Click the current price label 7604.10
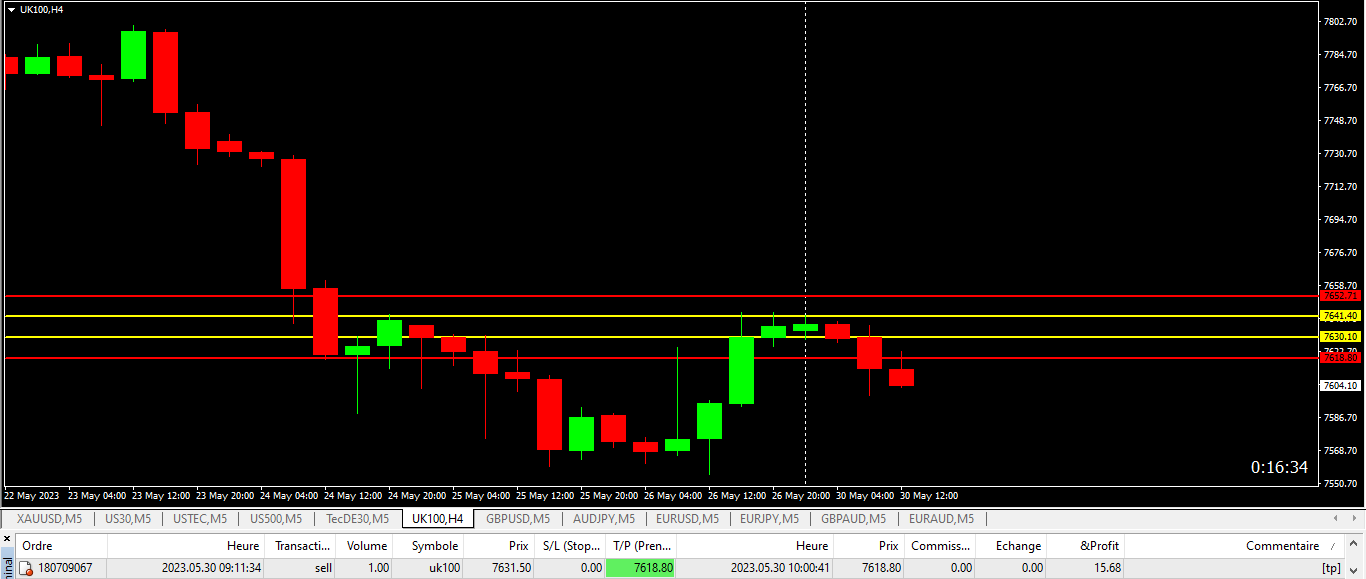The width and height of the screenshot is (1366, 579). pyautogui.click(x=1339, y=385)
